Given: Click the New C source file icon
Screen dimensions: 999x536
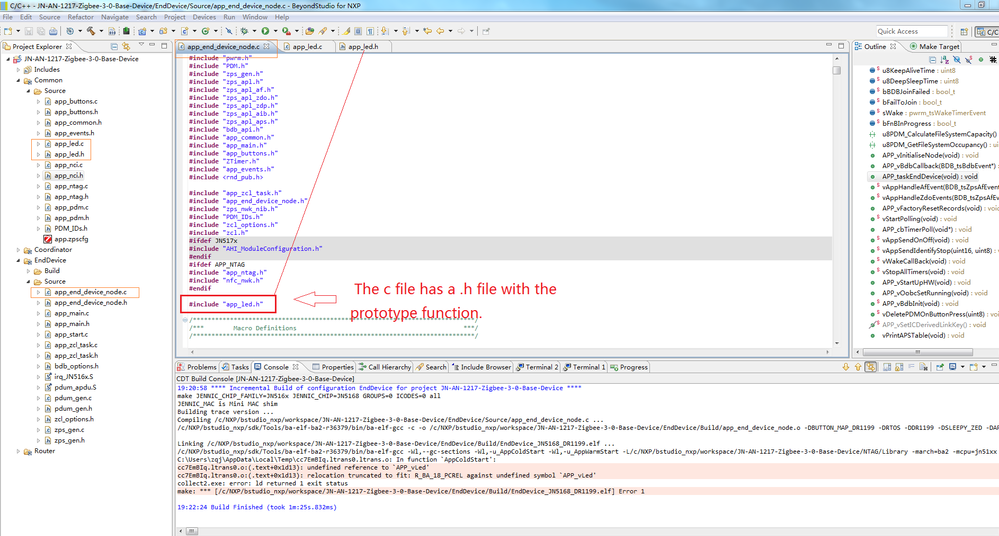Looking at the screenshot, I should [x=185, y=31].
